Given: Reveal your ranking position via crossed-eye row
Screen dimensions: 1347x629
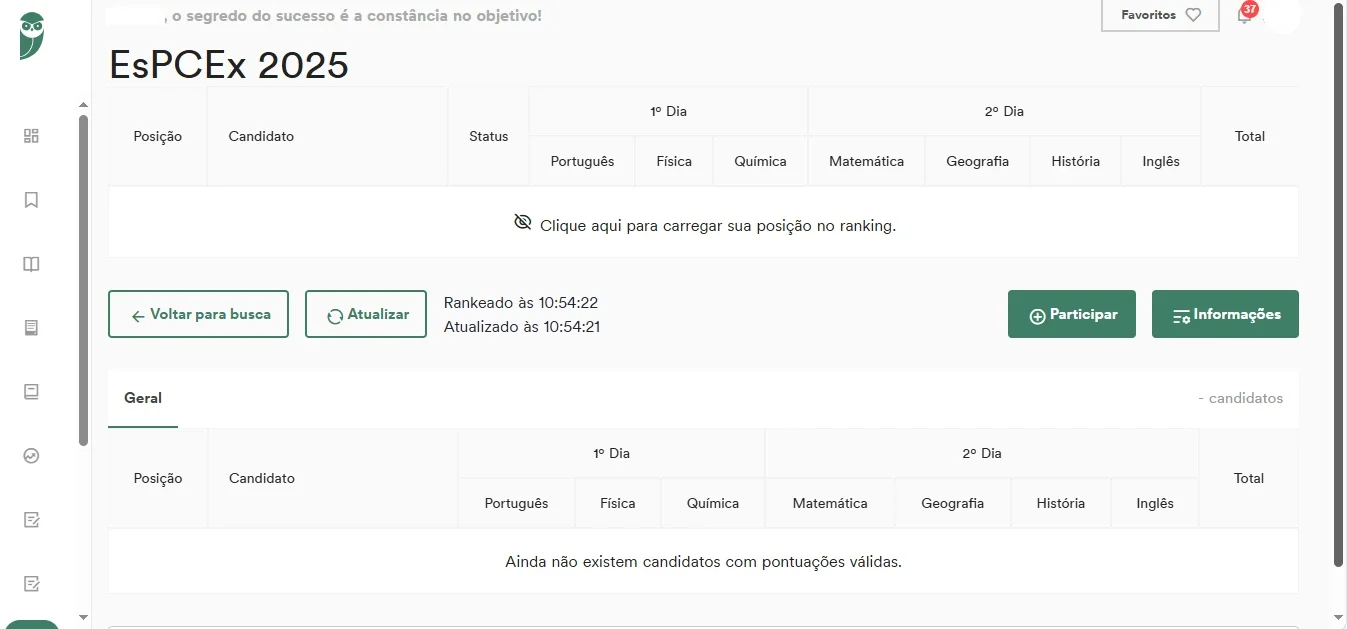Looking at the screenshot, I should pyautogui.click(x=703, y=225).
